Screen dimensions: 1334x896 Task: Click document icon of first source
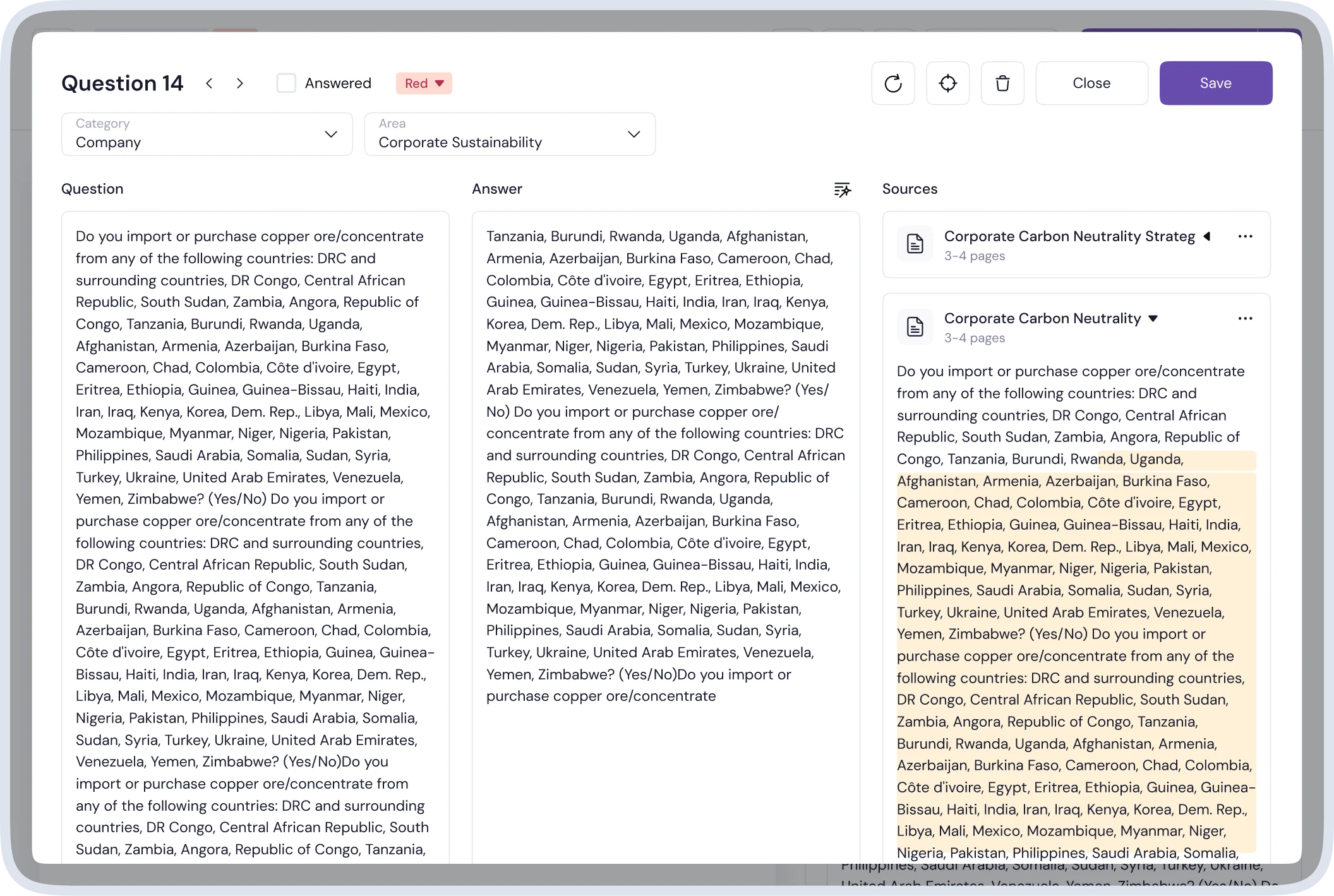pyautogui.click(x=915, y=244)
